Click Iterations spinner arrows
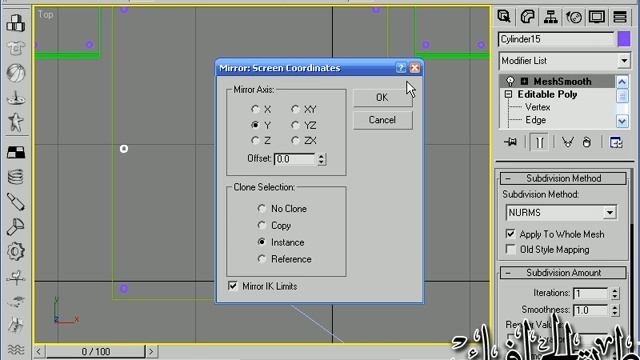The height and width of the screenshot is (360, 640). point(615,293)
